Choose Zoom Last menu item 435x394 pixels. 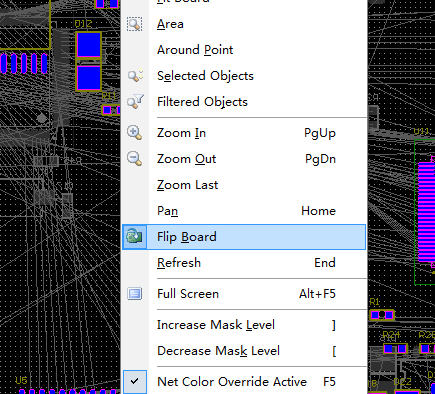tap(244, 185)
